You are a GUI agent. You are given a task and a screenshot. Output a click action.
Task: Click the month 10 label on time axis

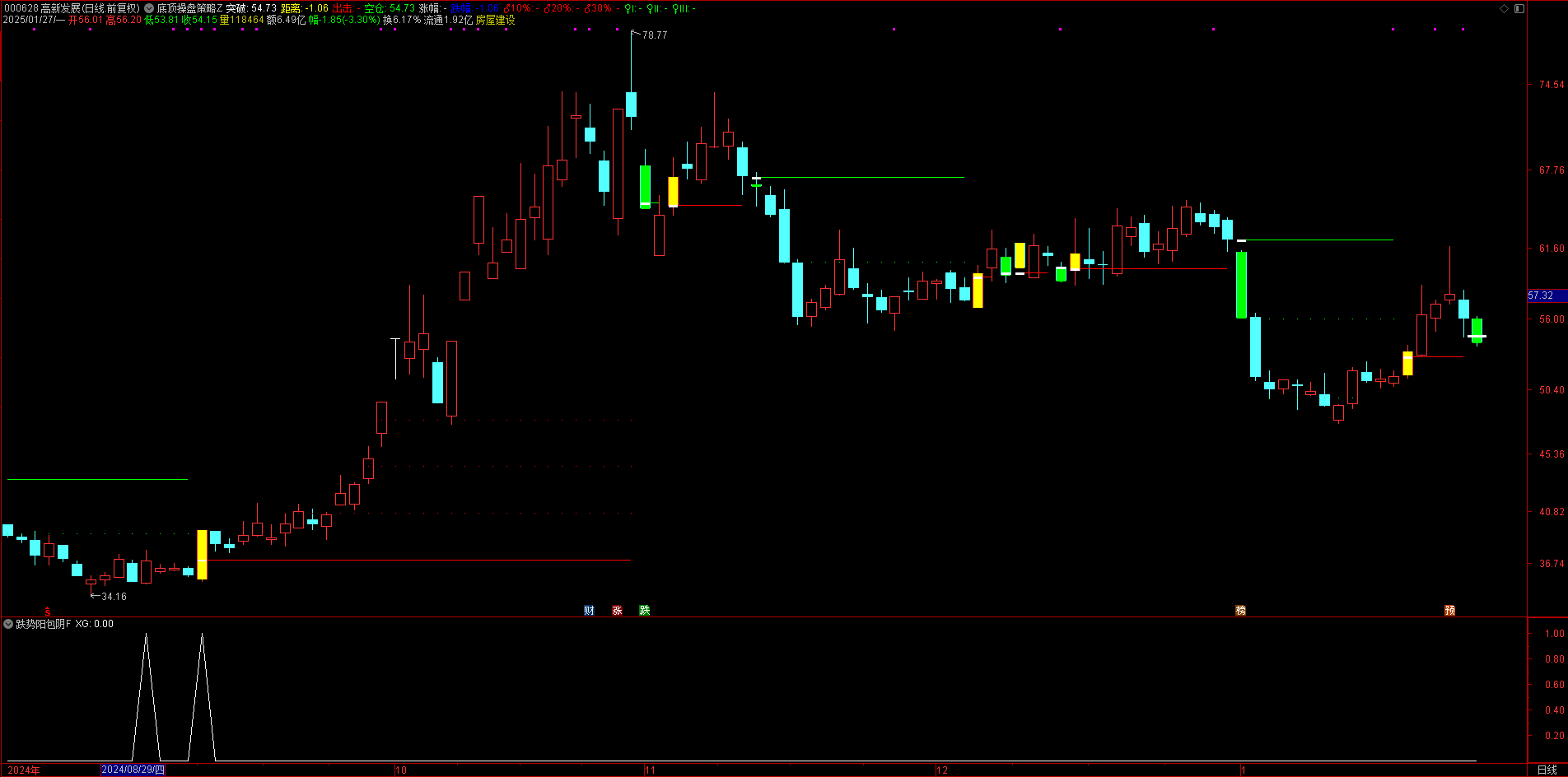(401, 770)
